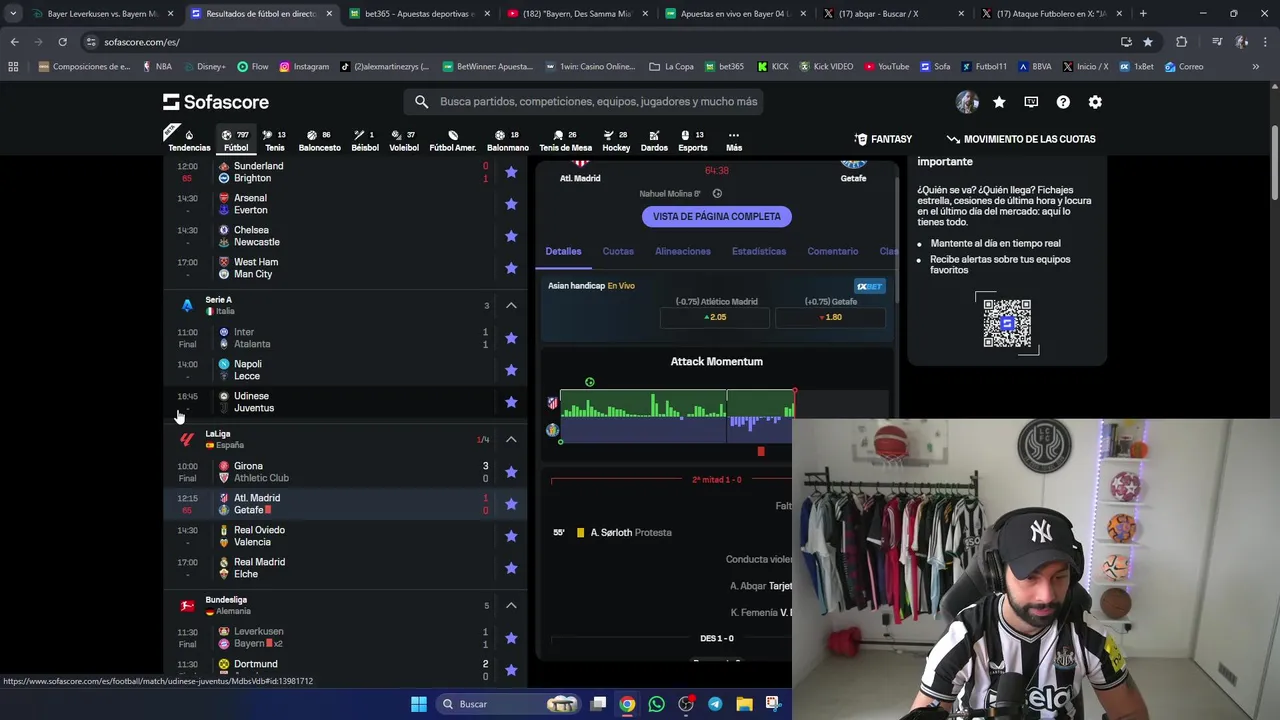Image resolution: width=1280 pixels, height=720 pixels.
Task: Click the Atlético Madrid 2.05 odds
Action: click(x=715, y=317)
